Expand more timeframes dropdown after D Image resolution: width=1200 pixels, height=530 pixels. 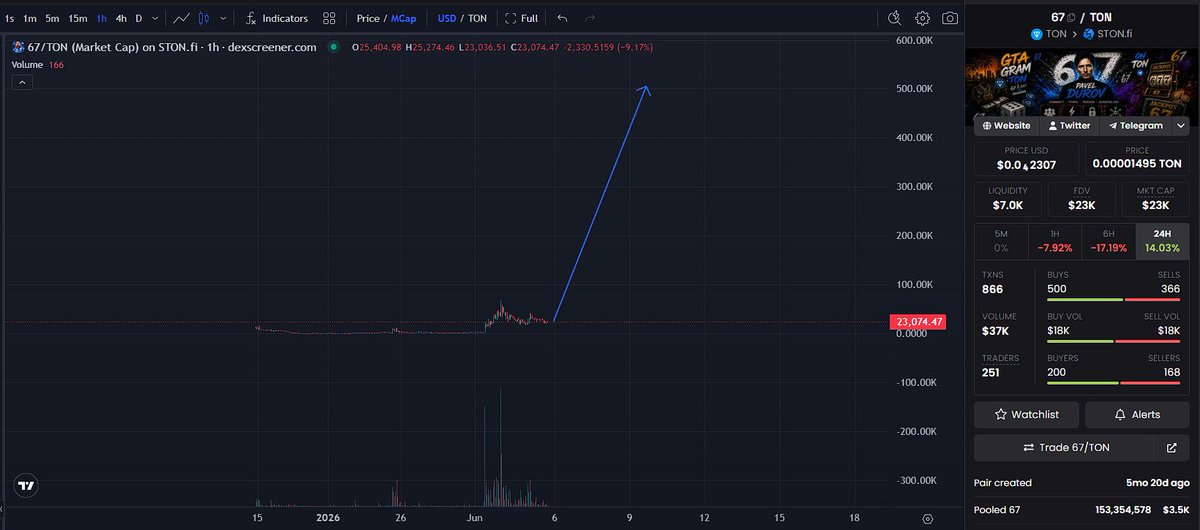coord(155,18)
